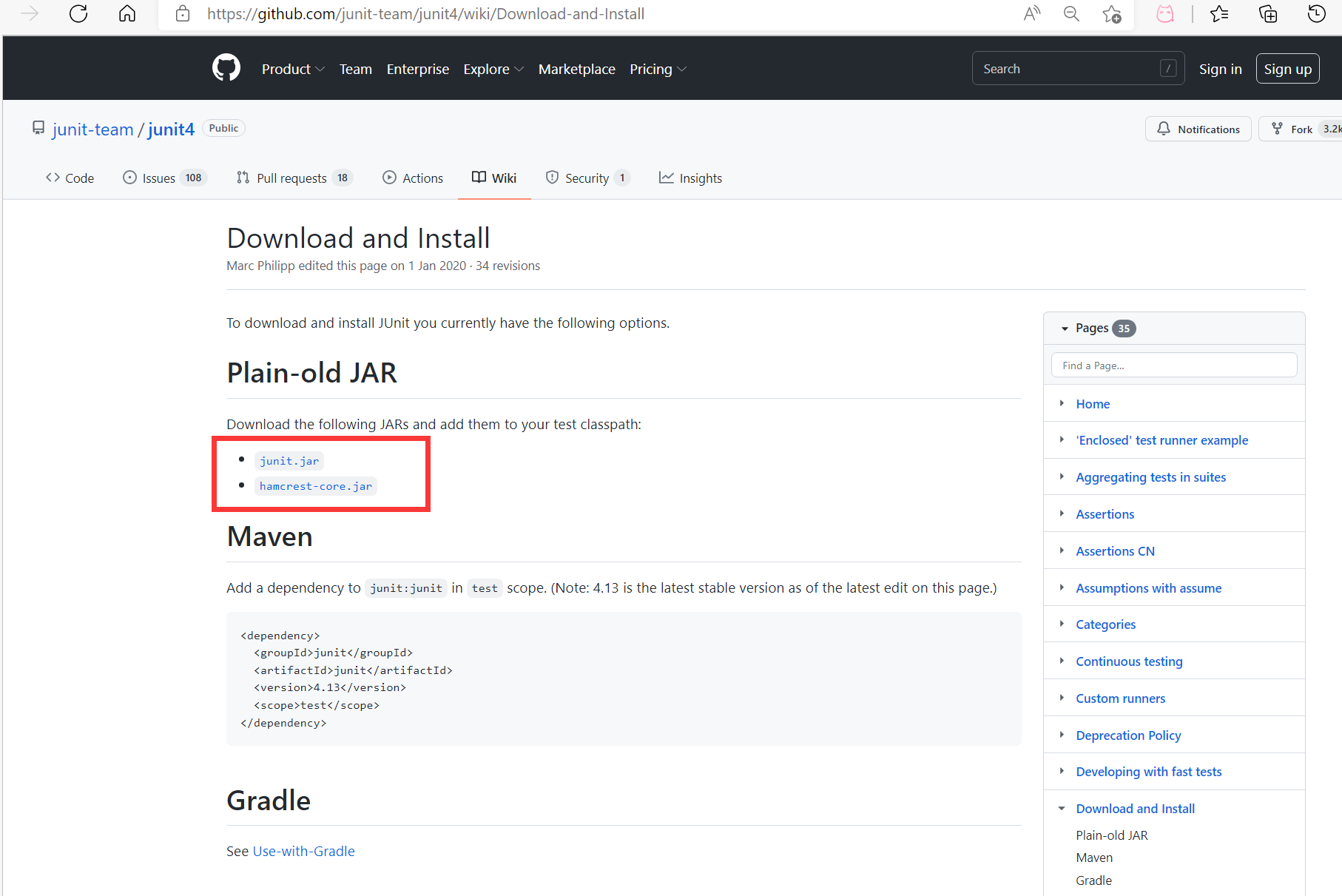Open Marketplace in GitHub header

(577, 69)
